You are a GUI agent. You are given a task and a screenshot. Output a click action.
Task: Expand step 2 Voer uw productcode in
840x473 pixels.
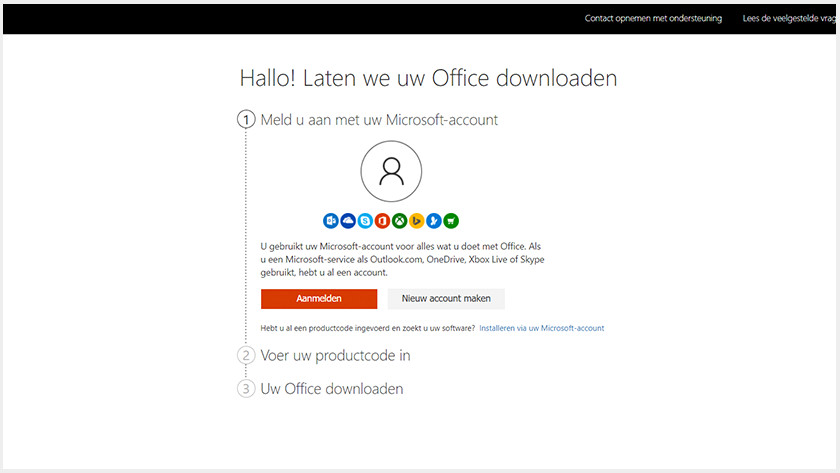point(335,356)
